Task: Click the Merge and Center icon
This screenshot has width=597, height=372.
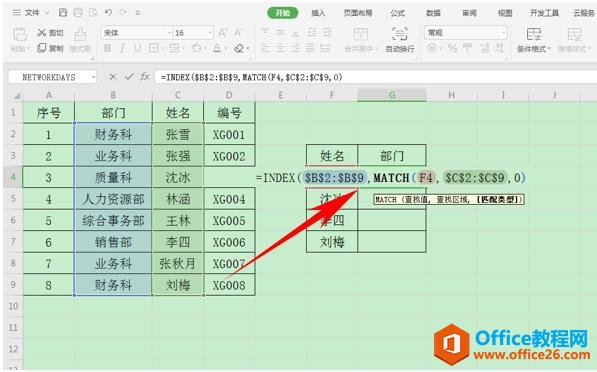Action: (361, 34)
